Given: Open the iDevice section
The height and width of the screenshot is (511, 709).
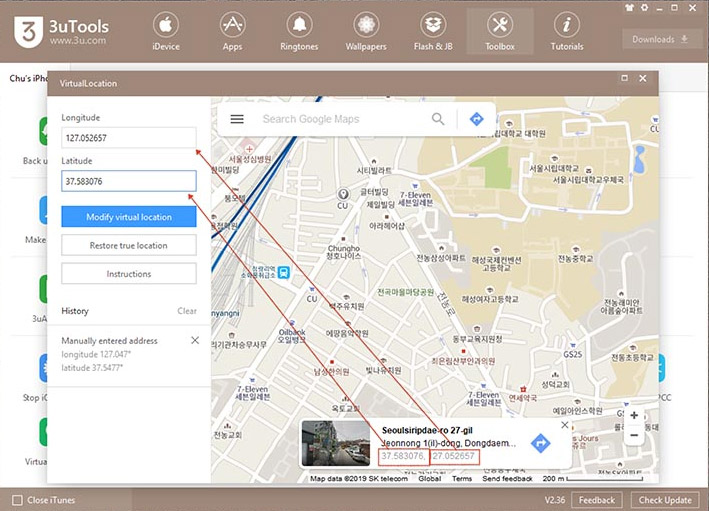Looking at the screenshot, I should coord(165,31).
